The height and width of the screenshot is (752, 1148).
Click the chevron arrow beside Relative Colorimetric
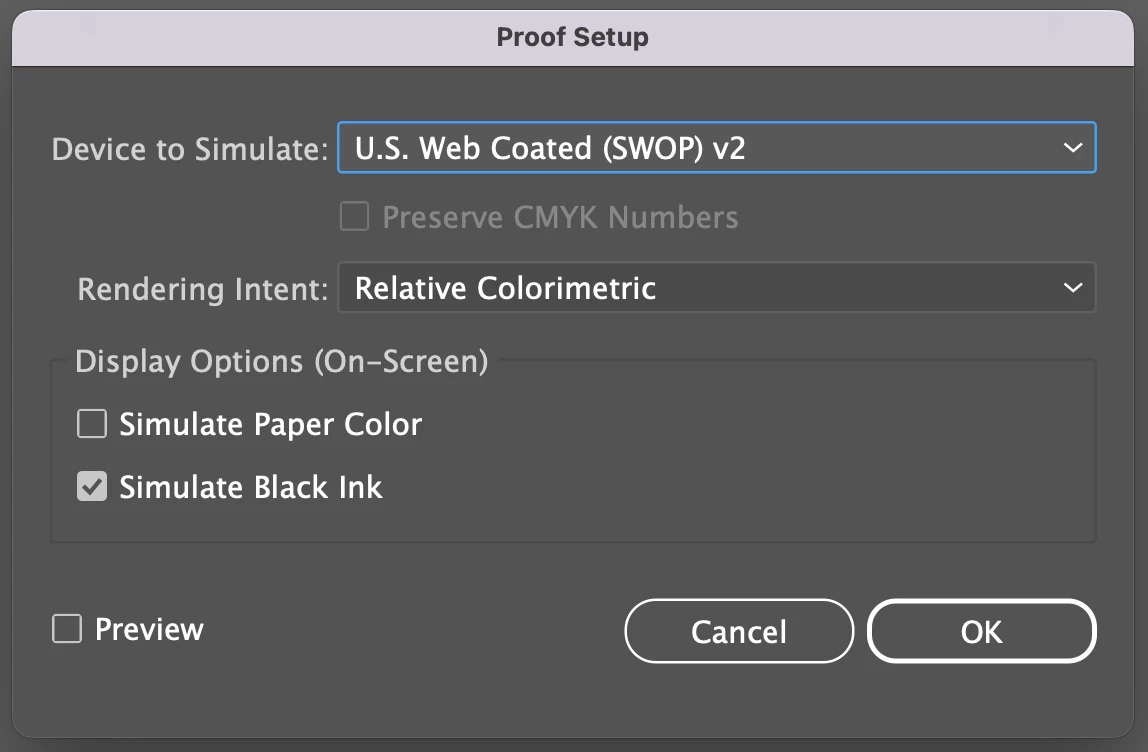tap(1073, 288)
